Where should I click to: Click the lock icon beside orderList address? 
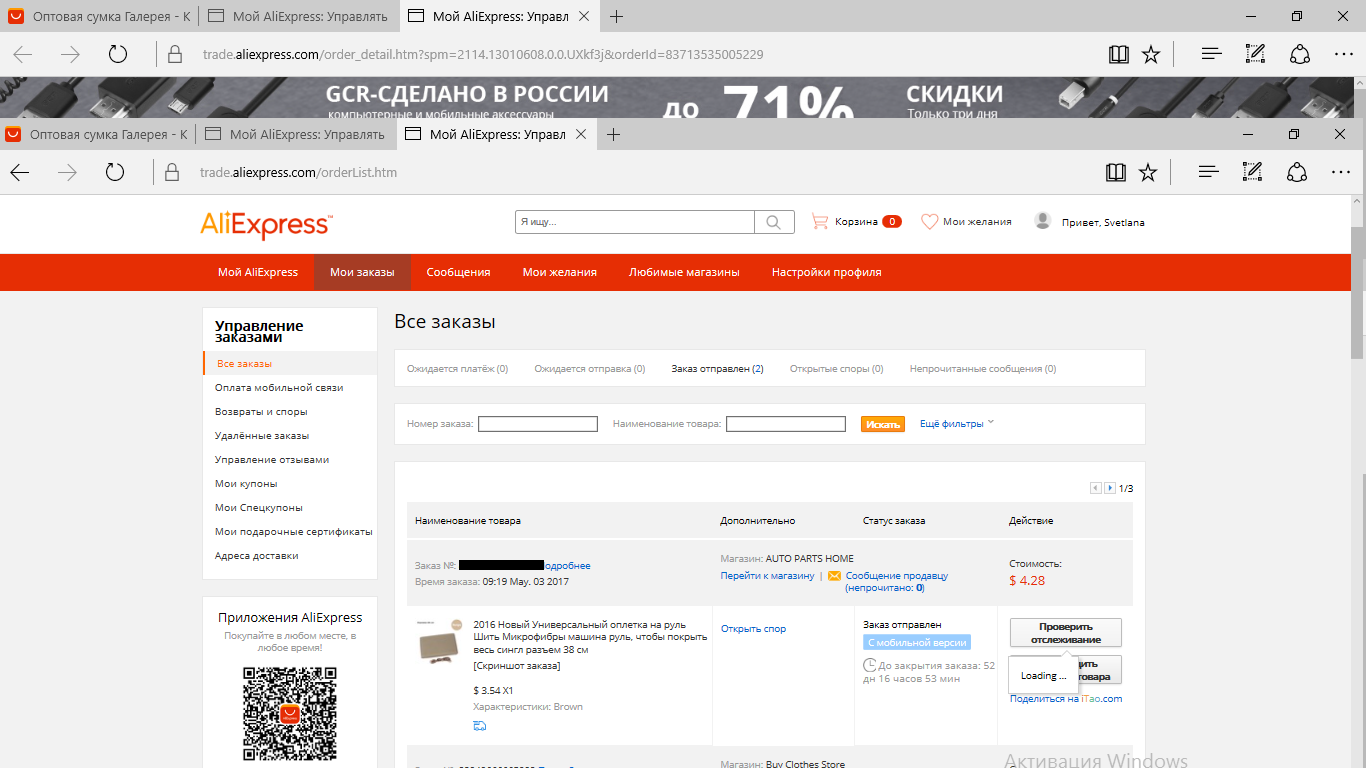coord(171,172)
